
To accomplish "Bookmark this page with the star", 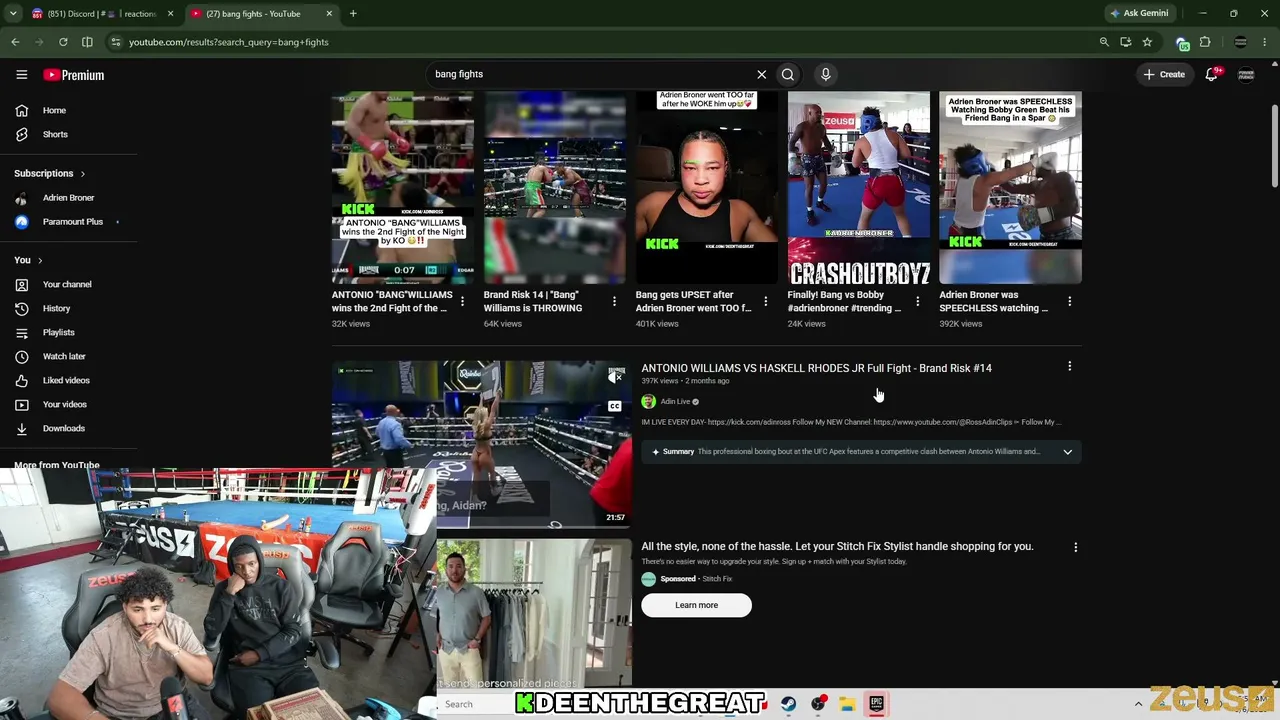I will click(x=1147, y=42).
